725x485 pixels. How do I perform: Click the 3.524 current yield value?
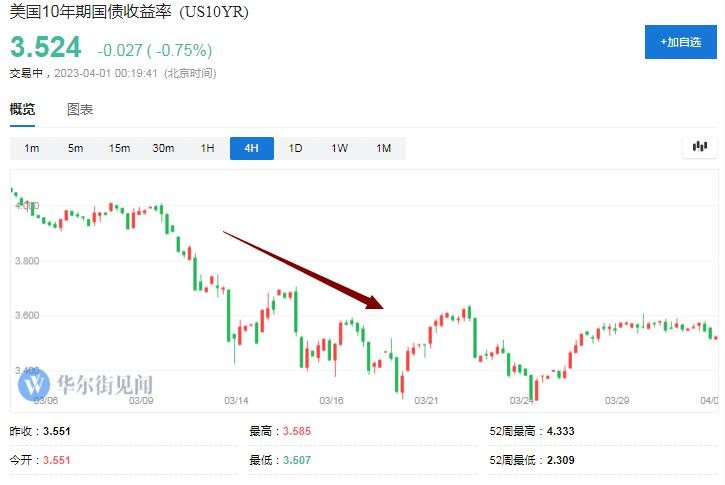point(45,48)
